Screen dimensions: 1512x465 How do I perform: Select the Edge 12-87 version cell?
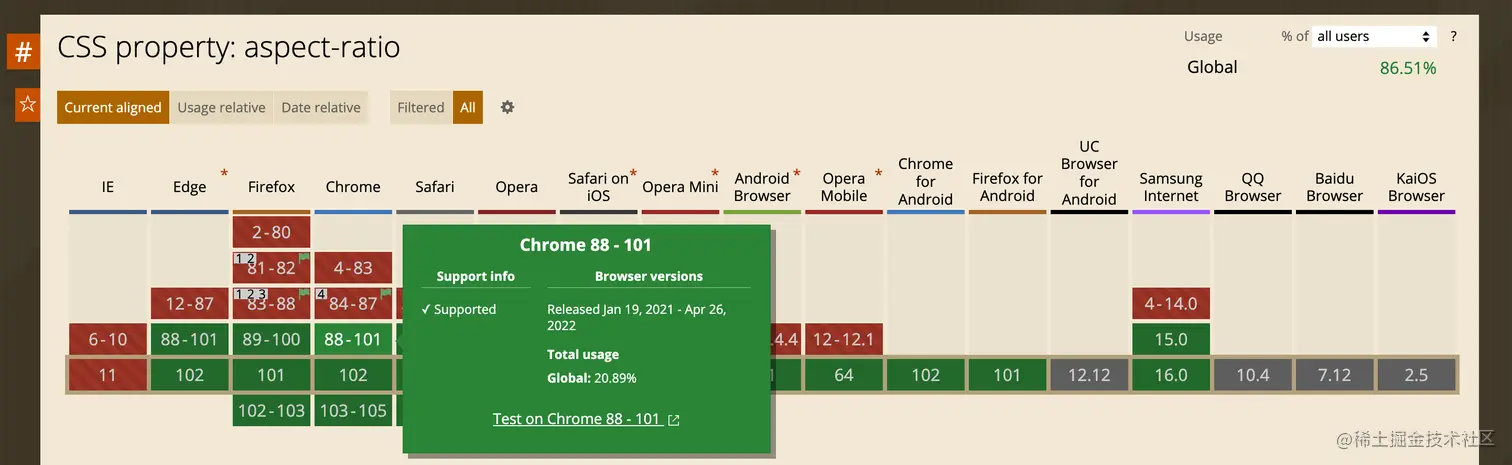189,303
